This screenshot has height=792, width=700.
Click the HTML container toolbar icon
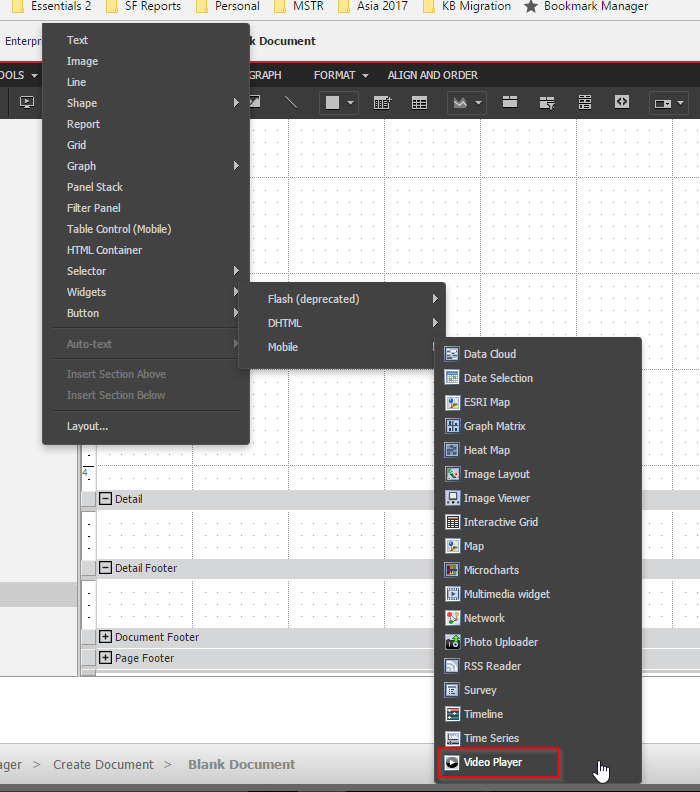pyautogui.click(x=622, y=102)
